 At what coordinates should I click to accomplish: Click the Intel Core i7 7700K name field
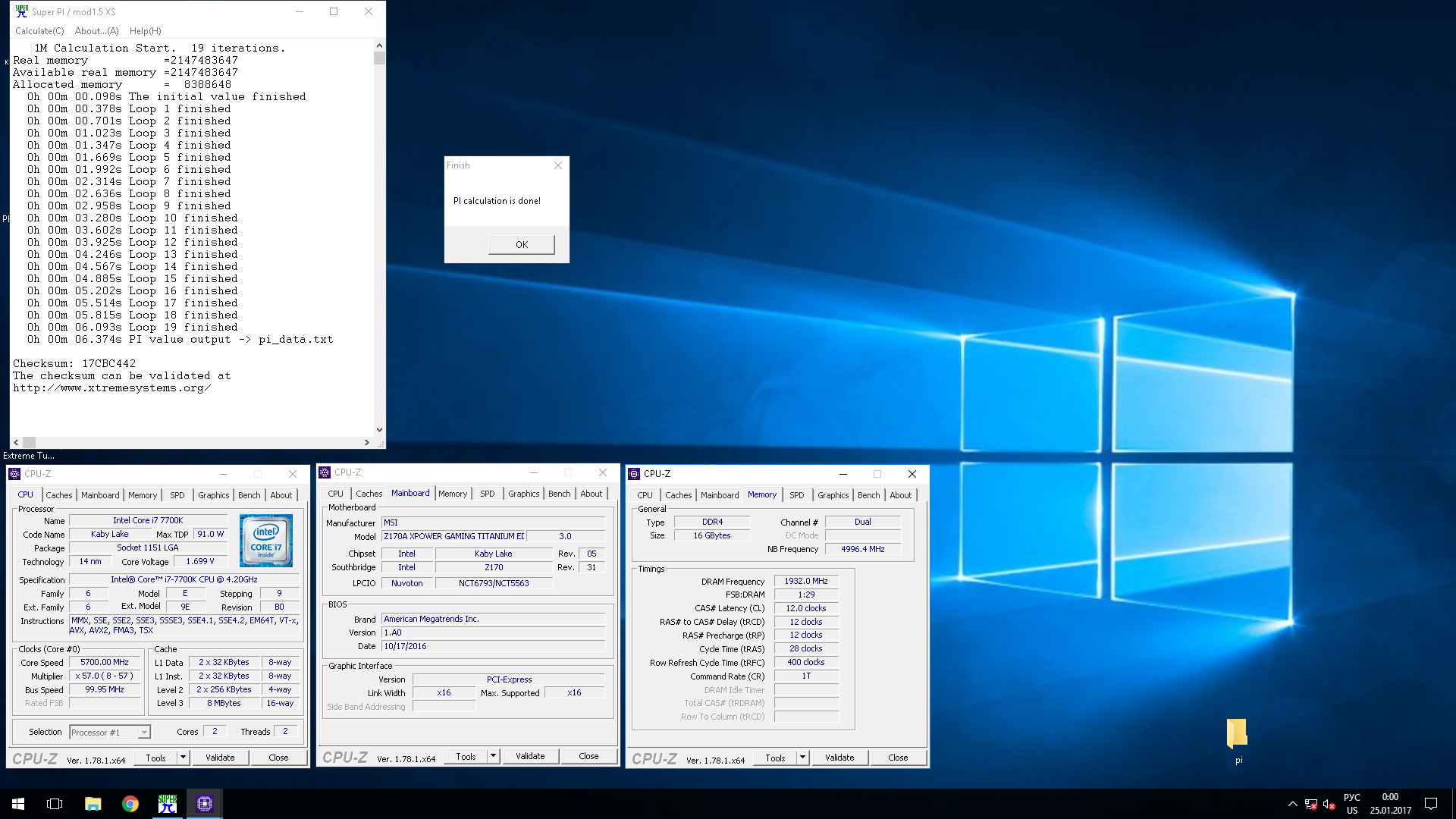[148, 520]
